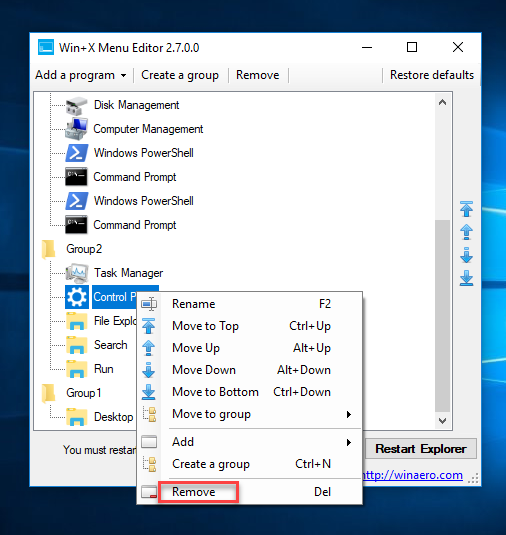
Task: Expand the Move to group submenu arrow
Action: coord(349,415)
